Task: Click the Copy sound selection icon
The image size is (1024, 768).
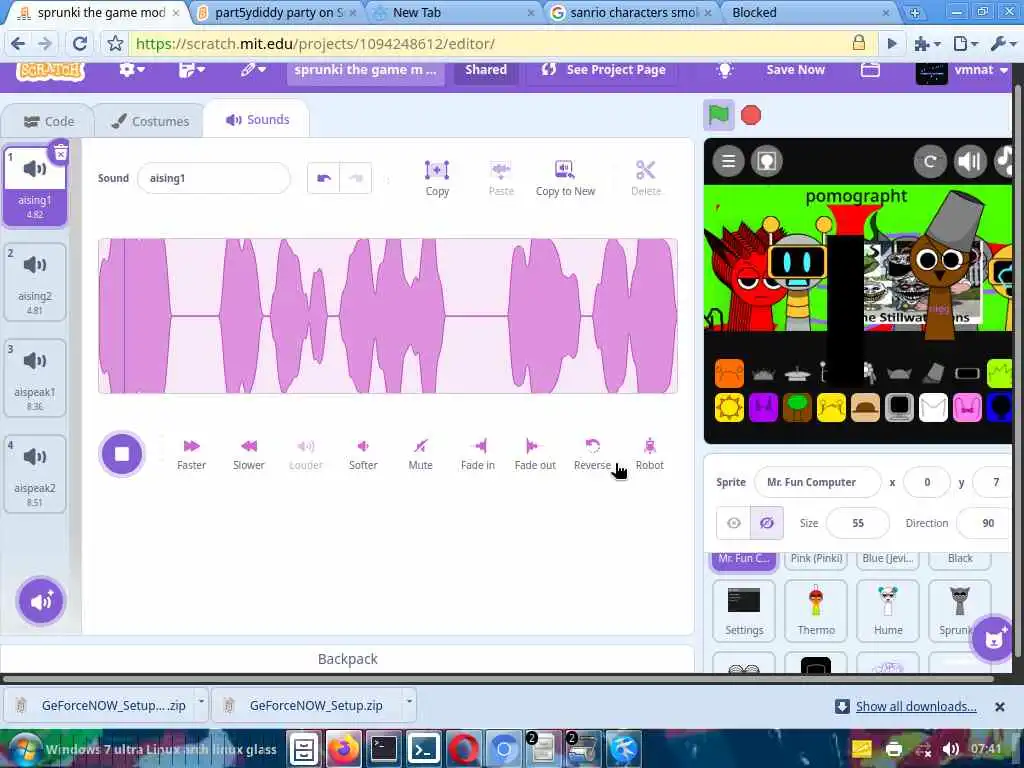Action: [437, 178]
